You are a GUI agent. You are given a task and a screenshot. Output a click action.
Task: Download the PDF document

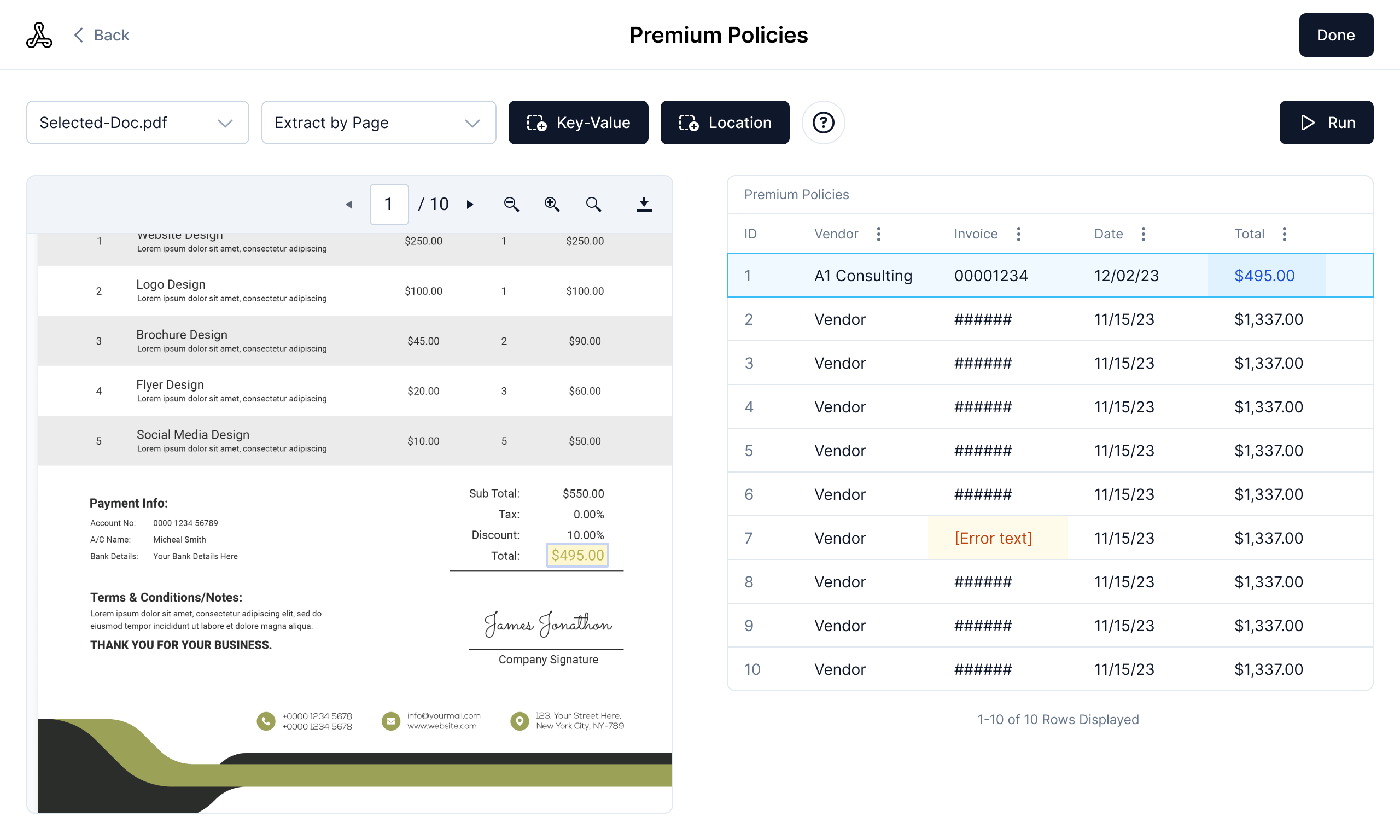[x=644, y=205]
